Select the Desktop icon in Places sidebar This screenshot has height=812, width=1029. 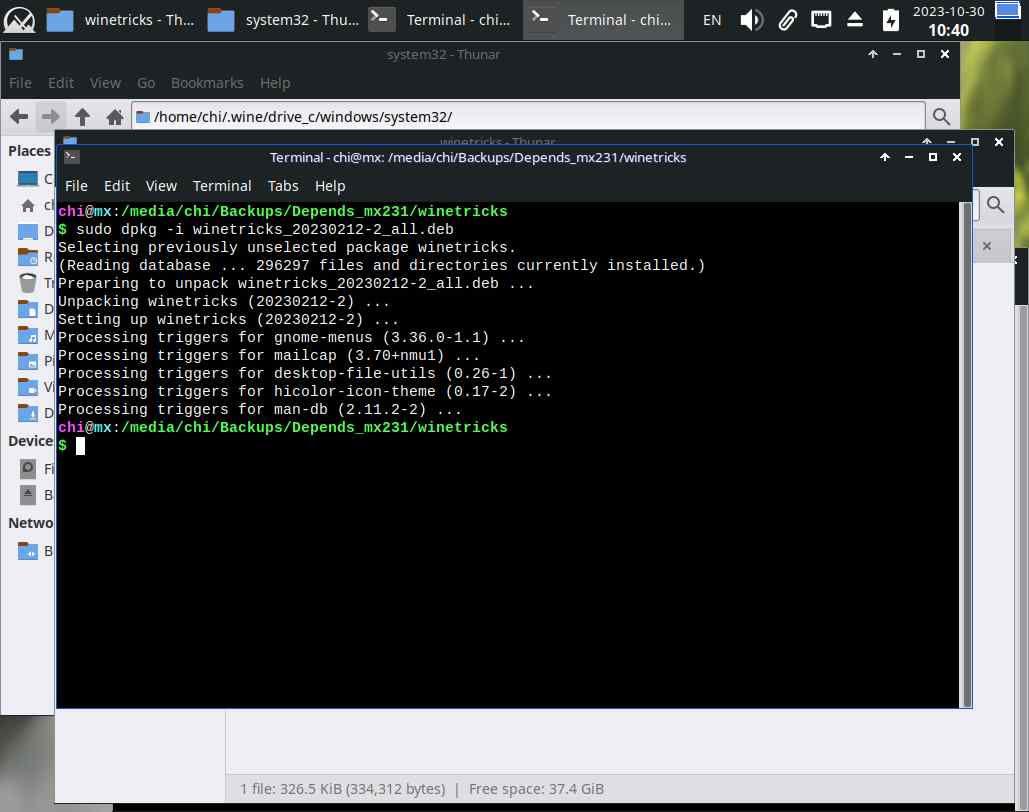pos(28,231)
